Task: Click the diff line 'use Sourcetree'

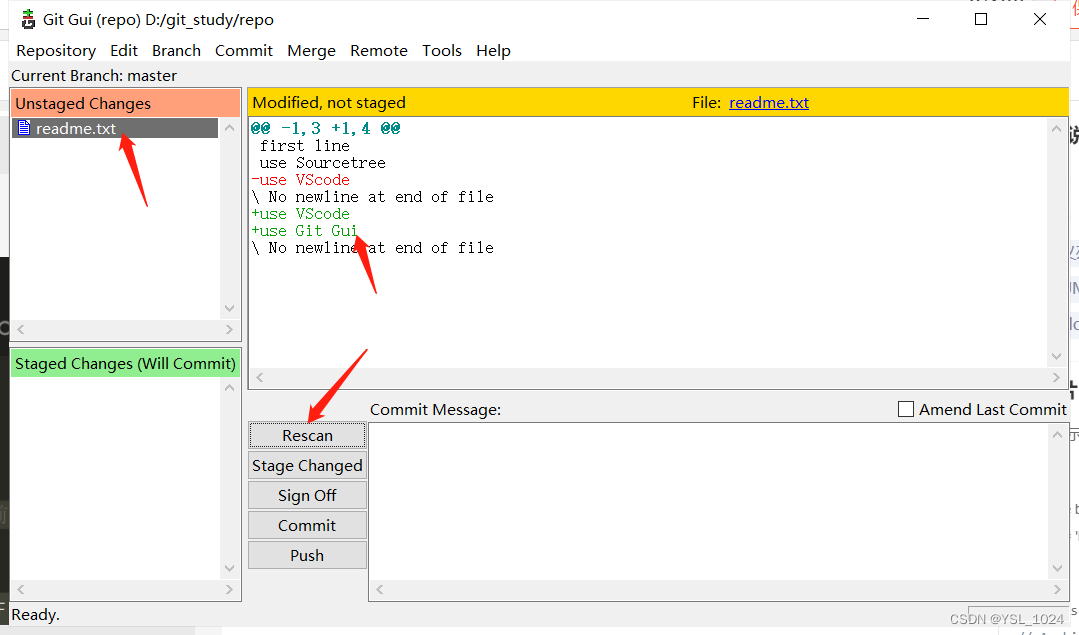Action: click(x=322, y=163)
